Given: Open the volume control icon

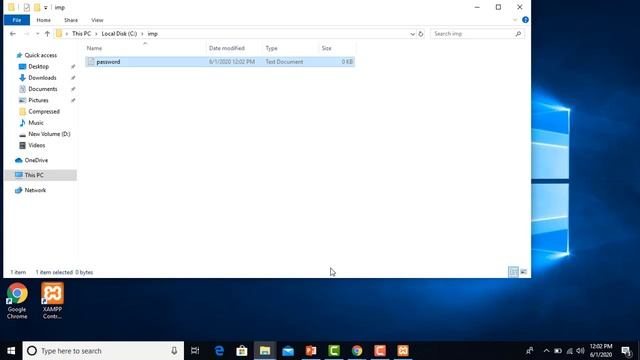Looking at the screenshot, I should tap(580, 351).
